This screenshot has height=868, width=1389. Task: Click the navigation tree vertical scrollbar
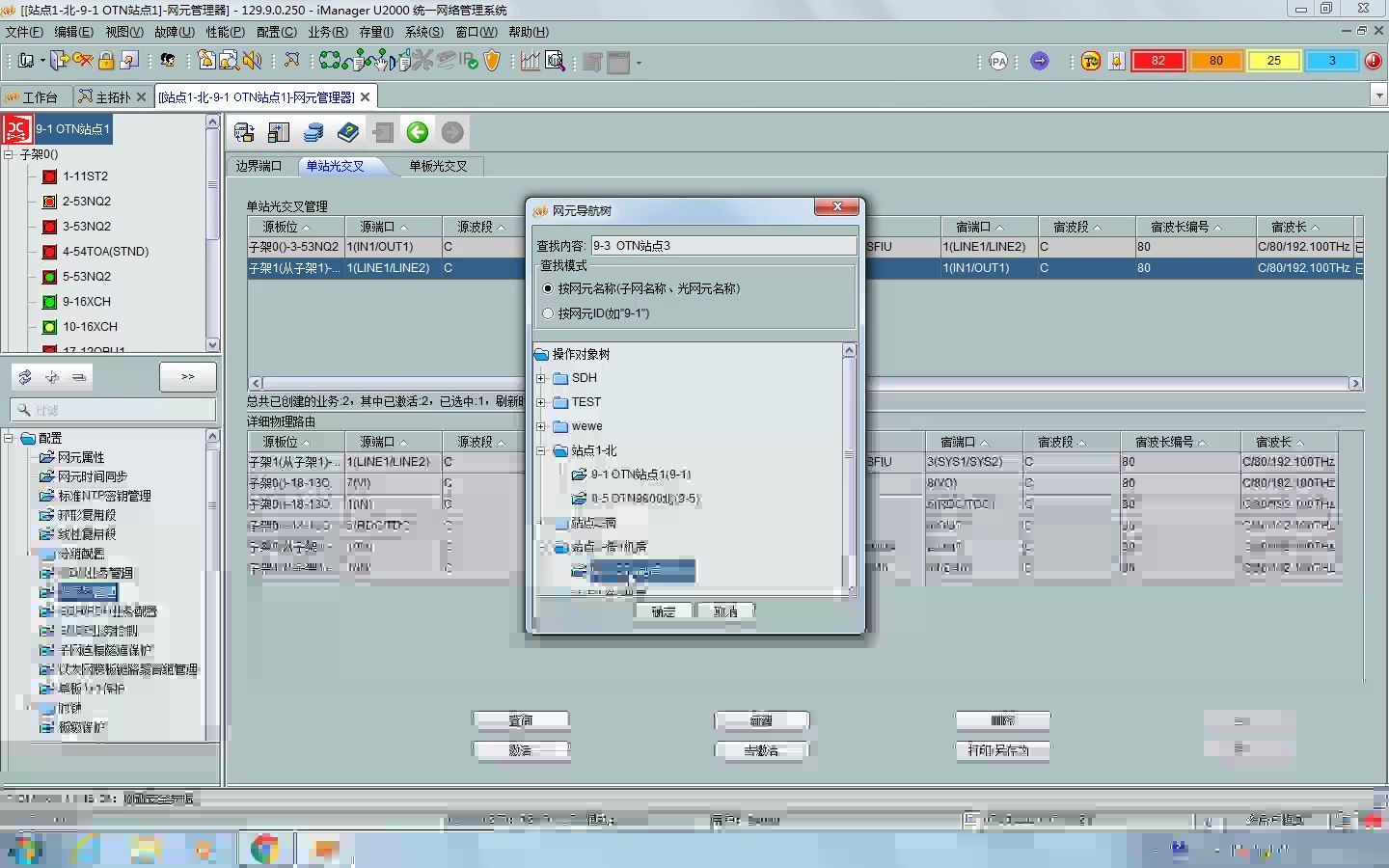click(x=849, y=470)
